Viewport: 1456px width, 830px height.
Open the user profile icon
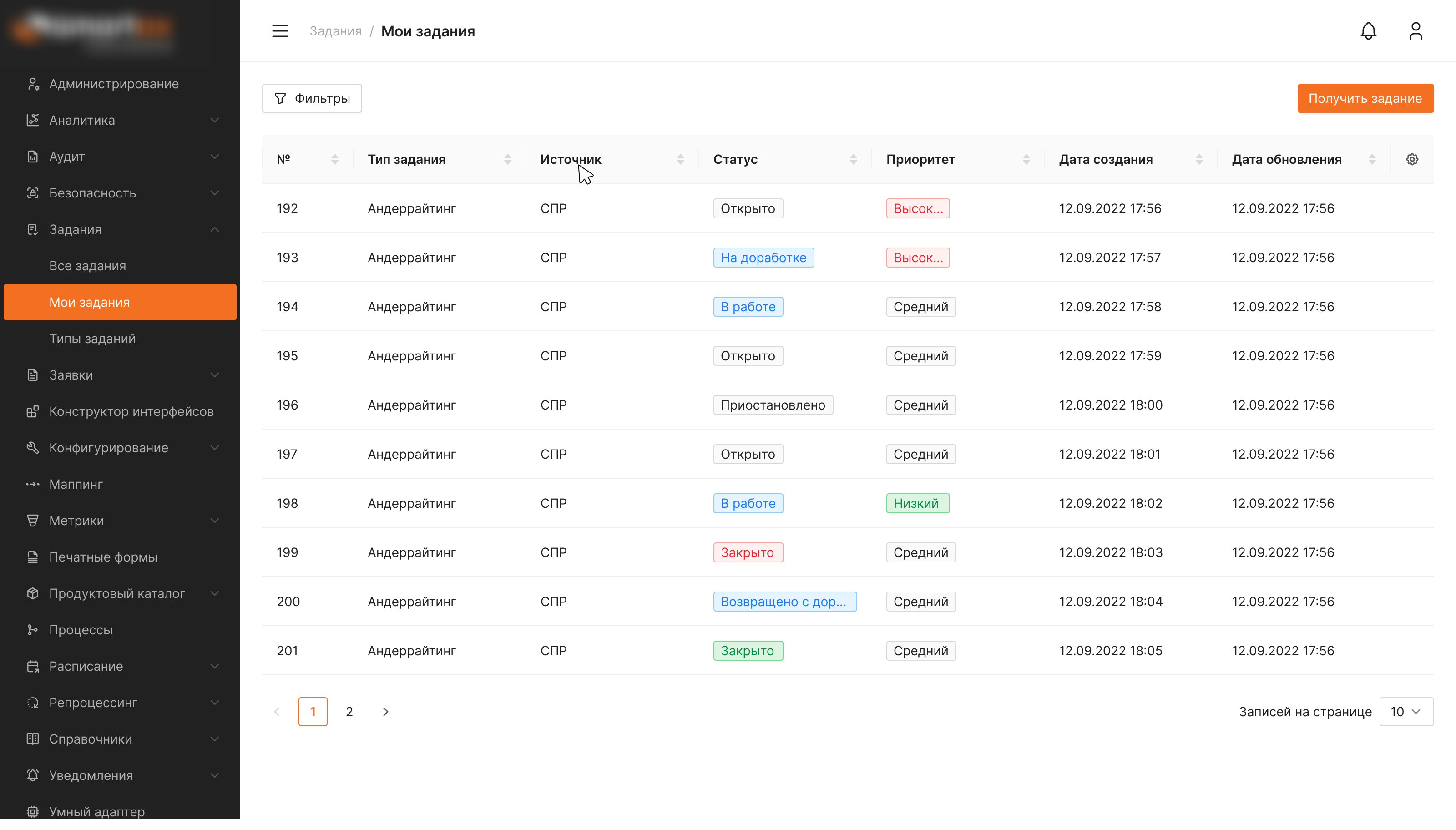point(1416,31)
